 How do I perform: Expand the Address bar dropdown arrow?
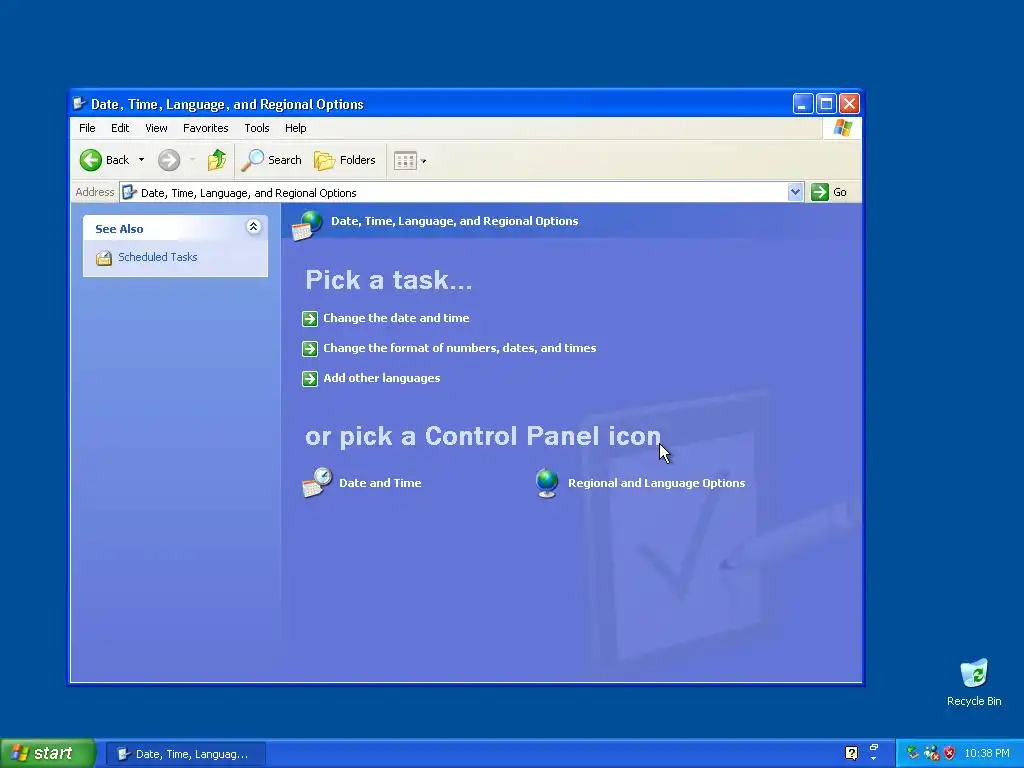(x=795, y=192)
